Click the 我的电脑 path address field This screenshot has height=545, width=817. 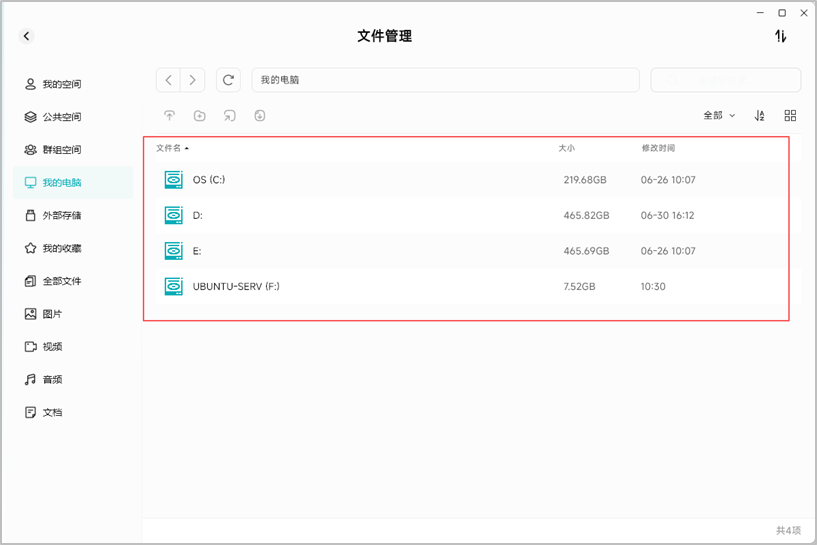(x=445, y=80)
